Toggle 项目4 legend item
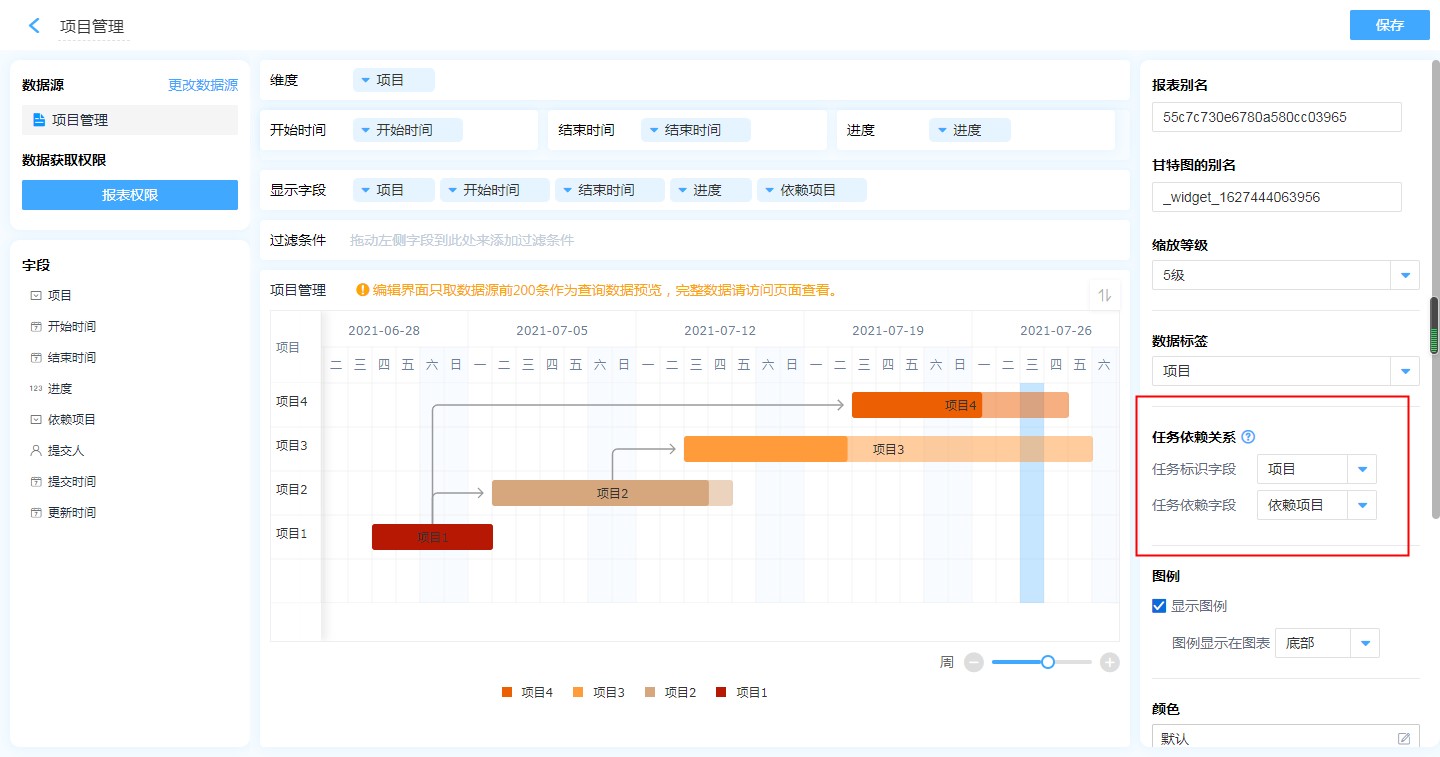This screenshot has width=1440, height=757. click(527, 692)
